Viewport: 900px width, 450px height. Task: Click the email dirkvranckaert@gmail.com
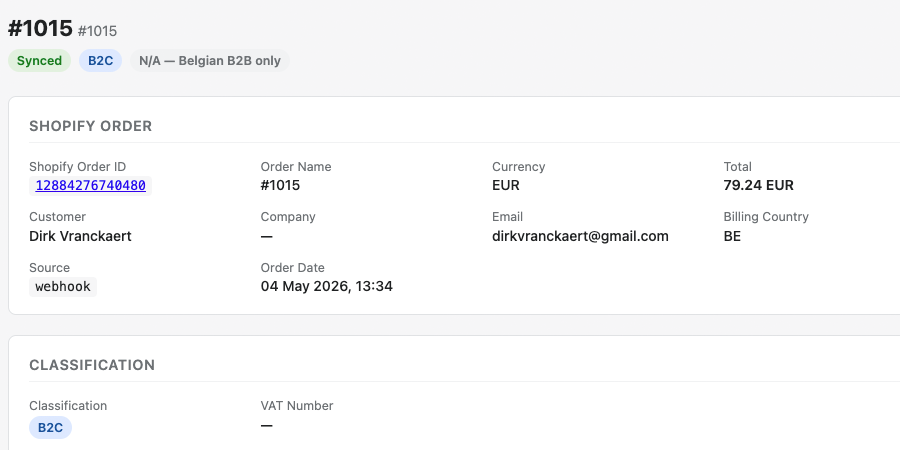click(x=580, y=236)
